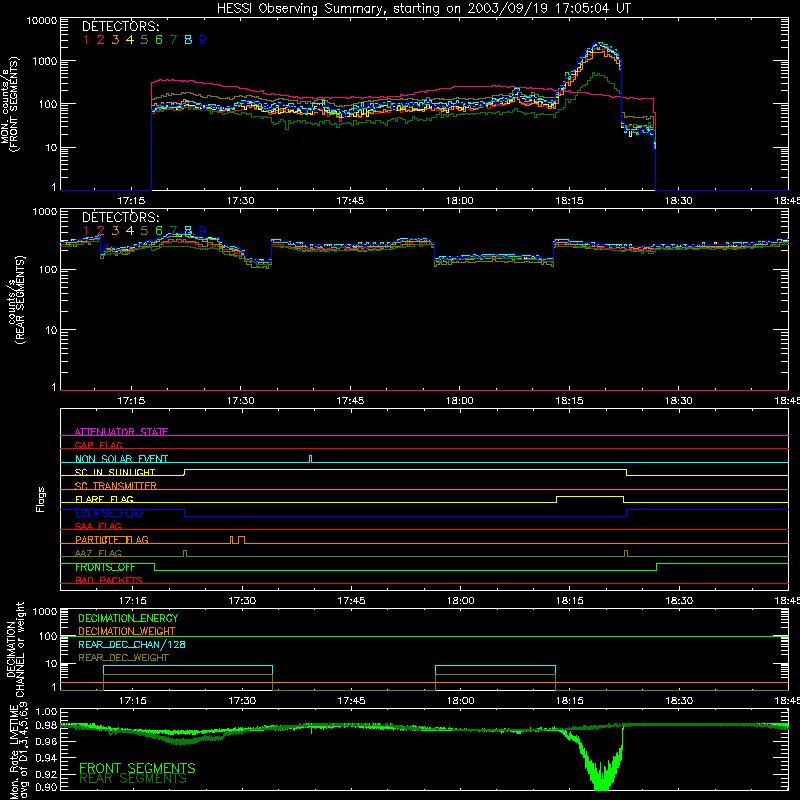Image resolution: width=800 pixels, height=800 pixels.
Task: Click the first PARTICLE_FLAG pulse before 17:30
Action: [x=232, y=540]
